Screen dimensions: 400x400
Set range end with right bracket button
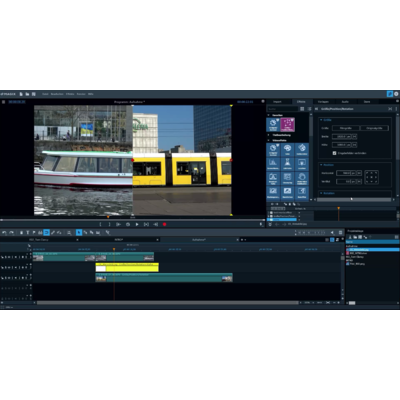coord(109,224)
